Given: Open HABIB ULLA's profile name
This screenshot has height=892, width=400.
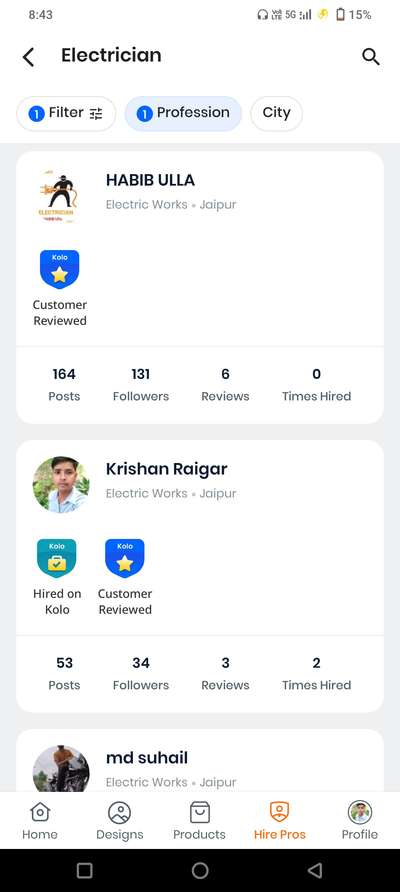Looking at the screenshot, I should (150, 180).
